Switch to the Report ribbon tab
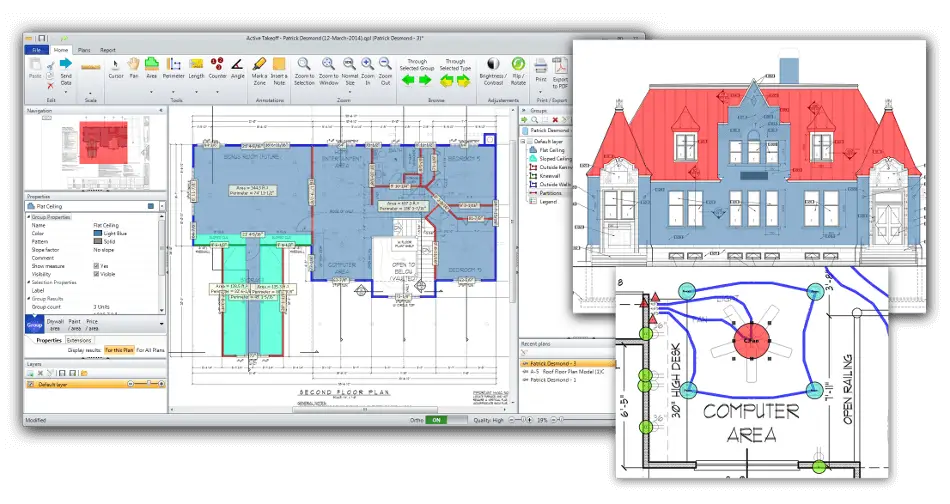 tap(108, 50)
